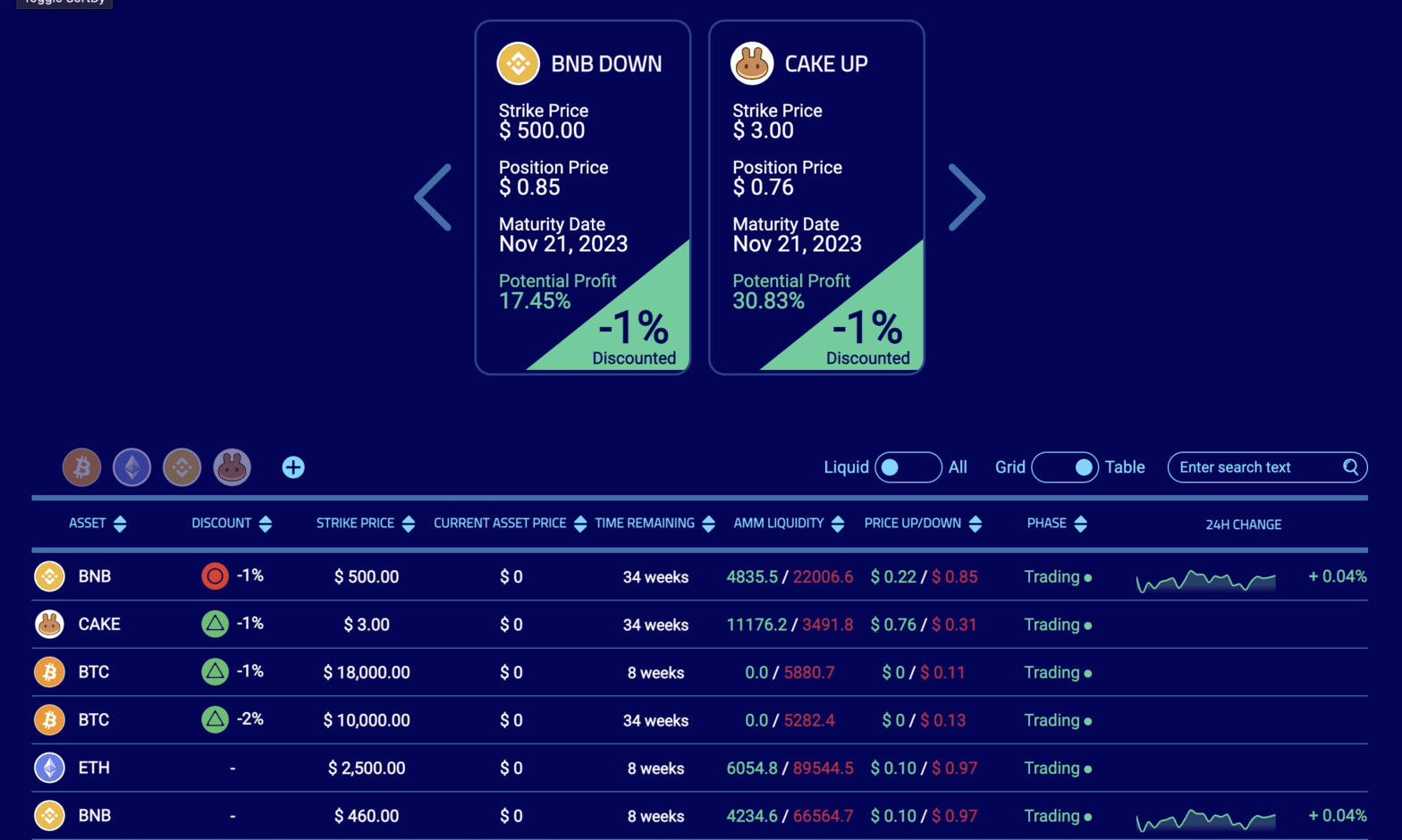Viewport: 1402px width, 840px height.
Task: Click BNB icon in $460.00 strike row
Action: 49,815
